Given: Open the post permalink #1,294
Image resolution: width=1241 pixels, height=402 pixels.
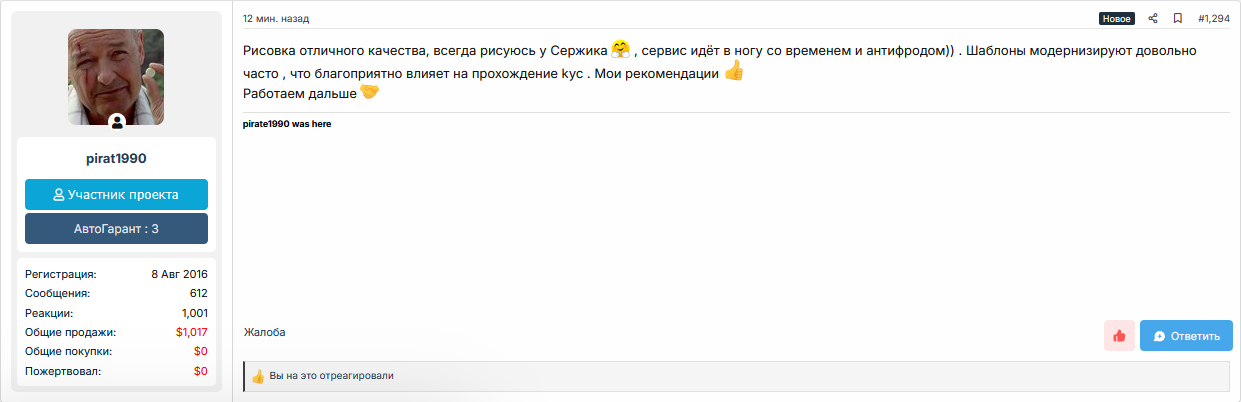Looking at the screenshot, I should [x=1213, y=18].
